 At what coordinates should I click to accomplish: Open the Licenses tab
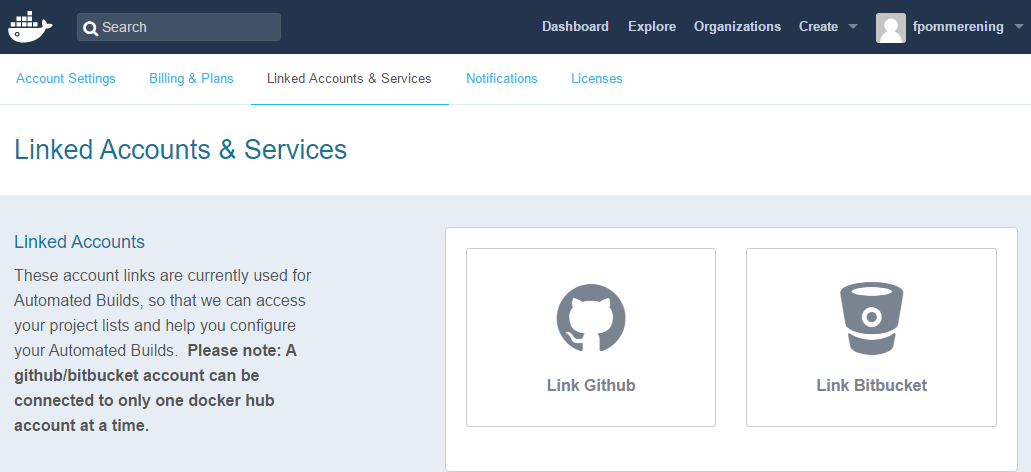(x=596, y=78)
